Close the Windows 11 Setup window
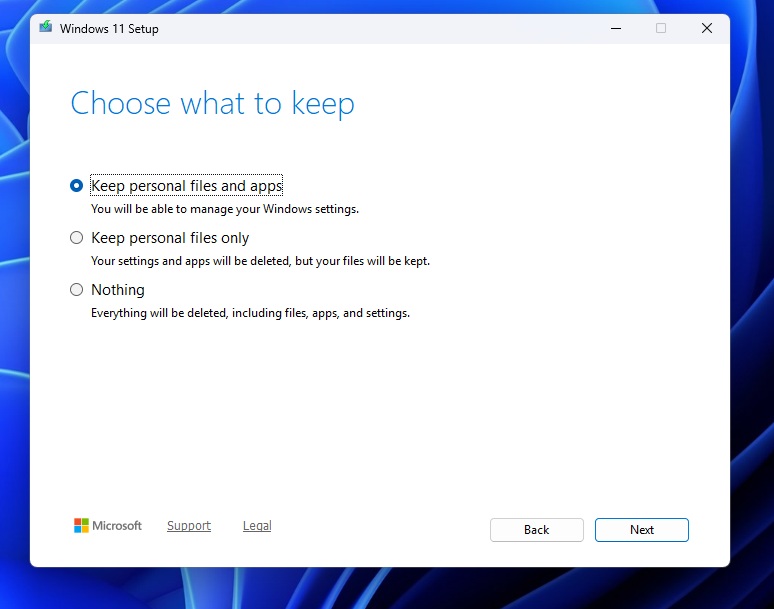The image size is (774, 609). coord(707,28)
